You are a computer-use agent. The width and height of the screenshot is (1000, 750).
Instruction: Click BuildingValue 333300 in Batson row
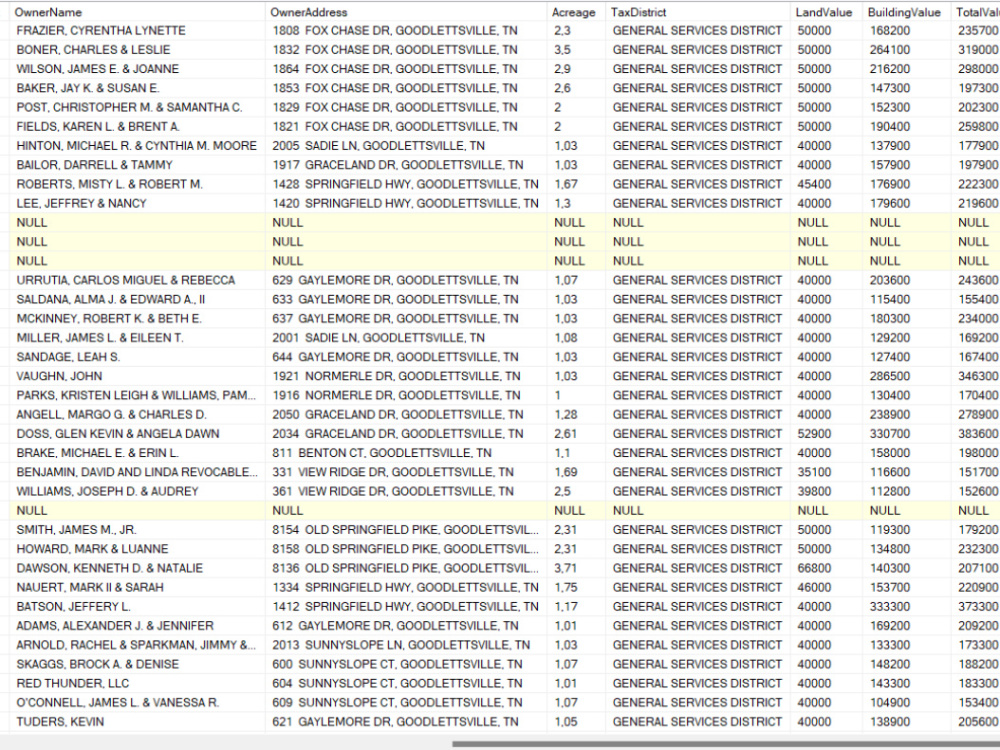[906, 607]
